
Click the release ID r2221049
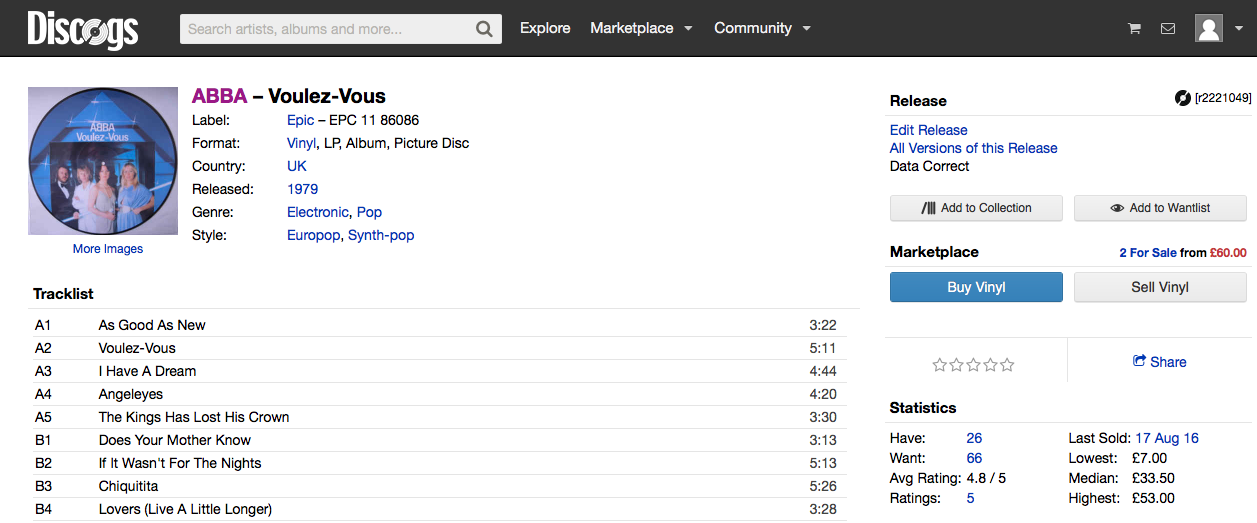[x=1222, y=98]
